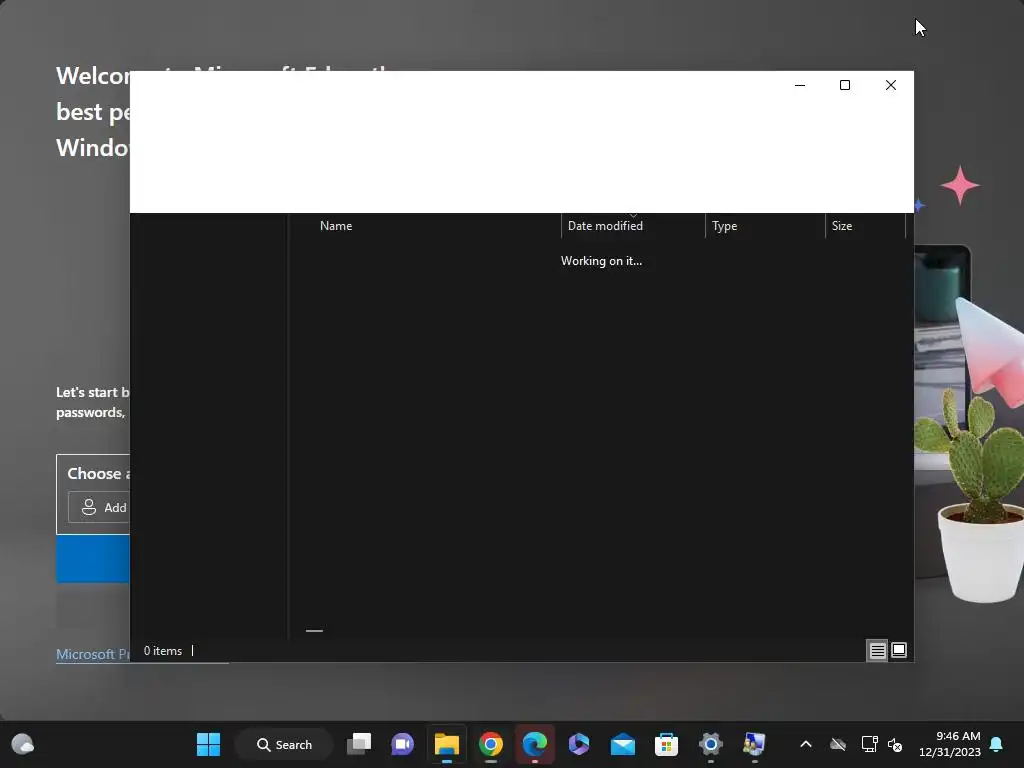This screenshot has height=768, width=1024.
Task: Click the blue confirm button in Edge window
Action: pyautogui.click(x=93, y=558)
